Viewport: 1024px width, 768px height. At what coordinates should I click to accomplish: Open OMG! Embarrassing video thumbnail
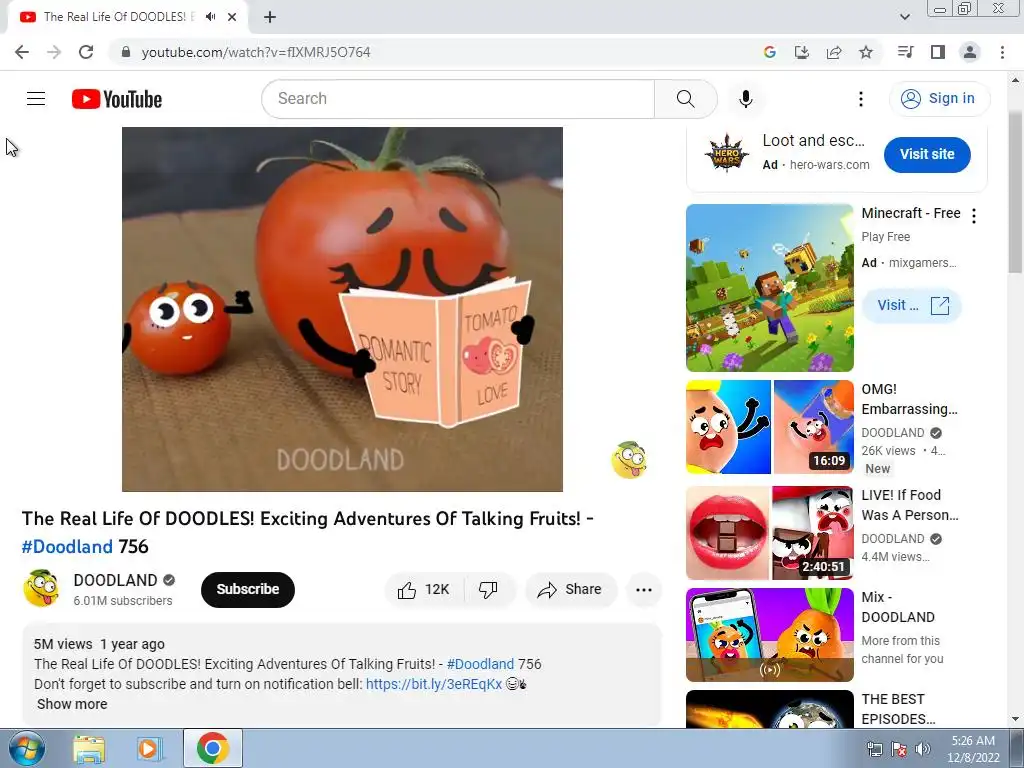coord(769,427)
